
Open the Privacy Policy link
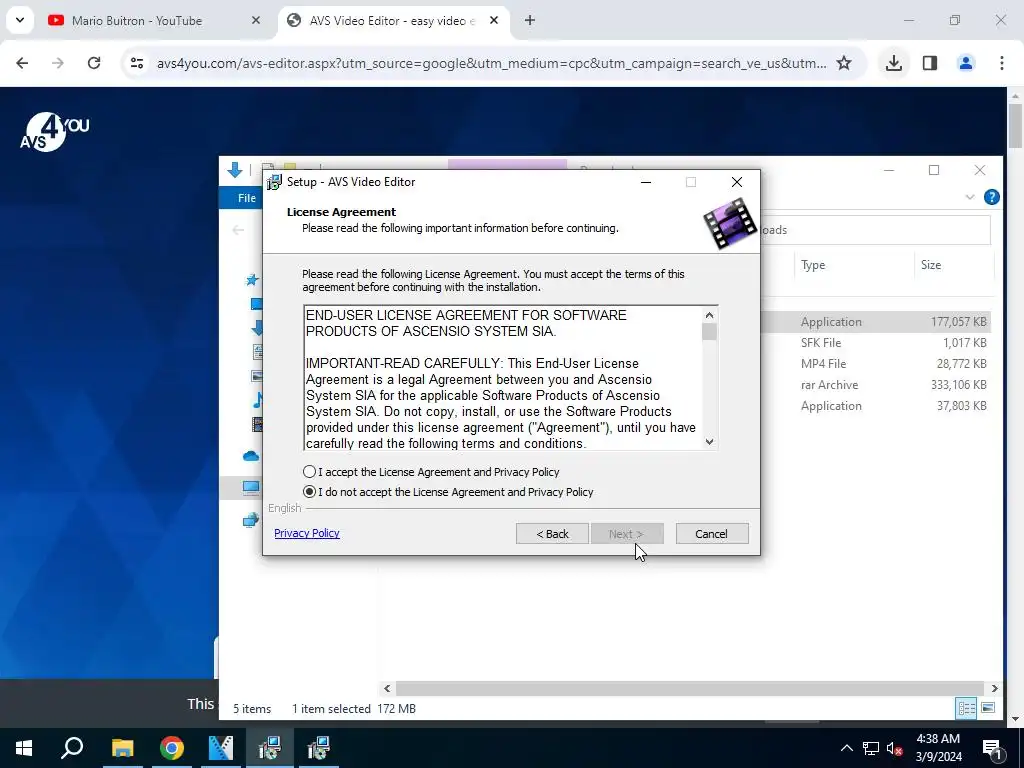(307, 533)
